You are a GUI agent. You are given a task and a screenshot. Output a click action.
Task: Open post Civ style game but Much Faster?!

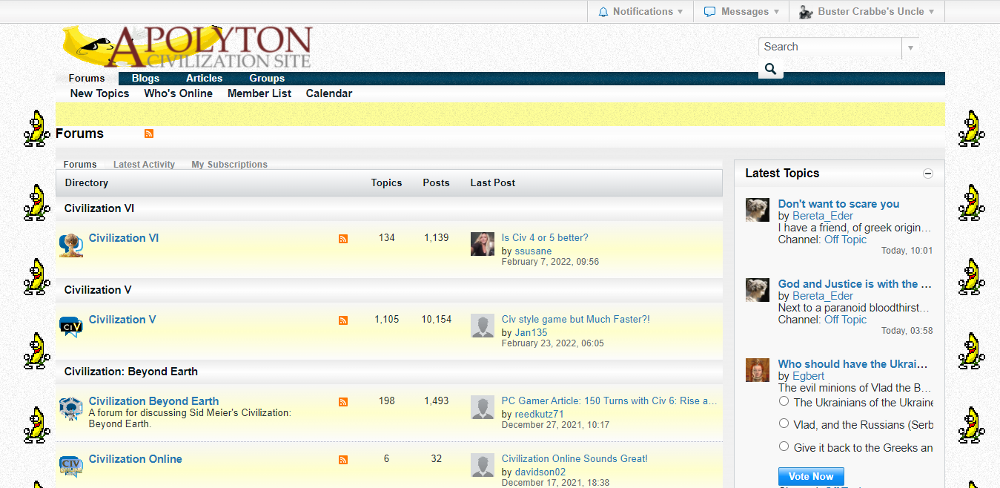tap(576, 319)
